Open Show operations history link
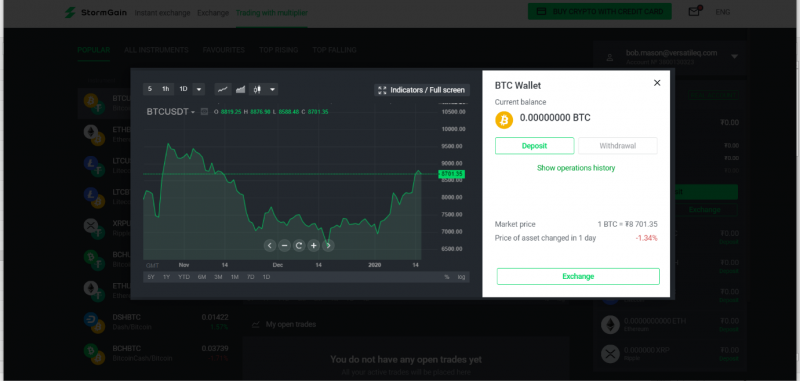 pos(576,168)
